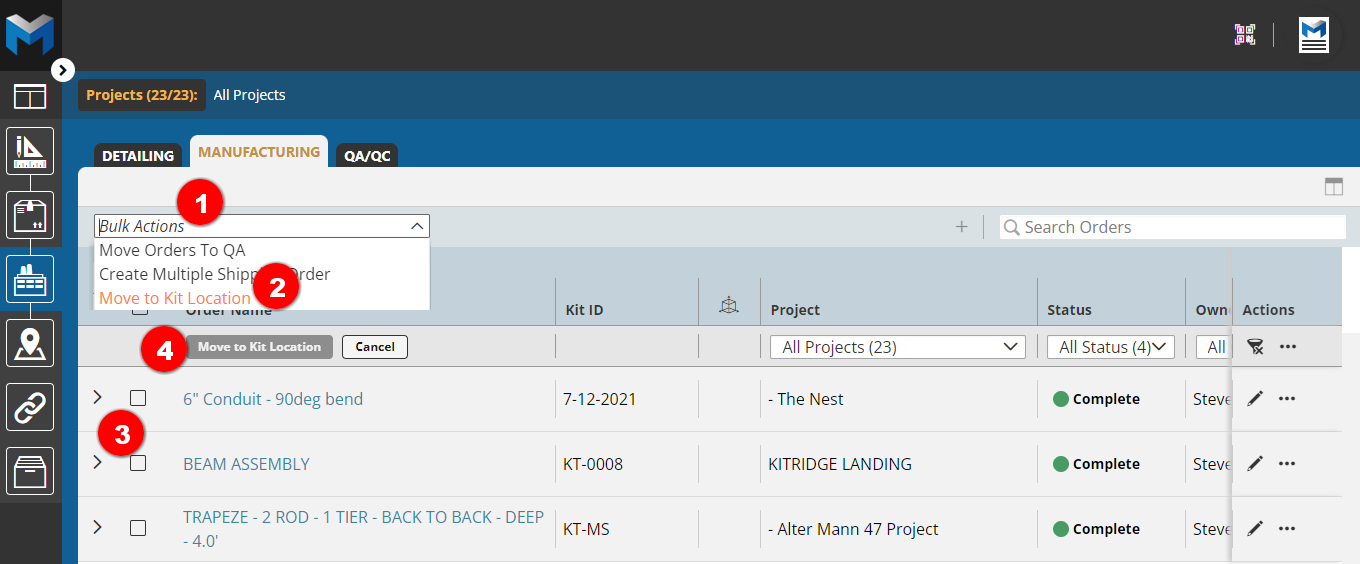The image size is (1360, 564).
Task: Open the 6" Conduit - 90deg bend link
Action: (273, 399)
